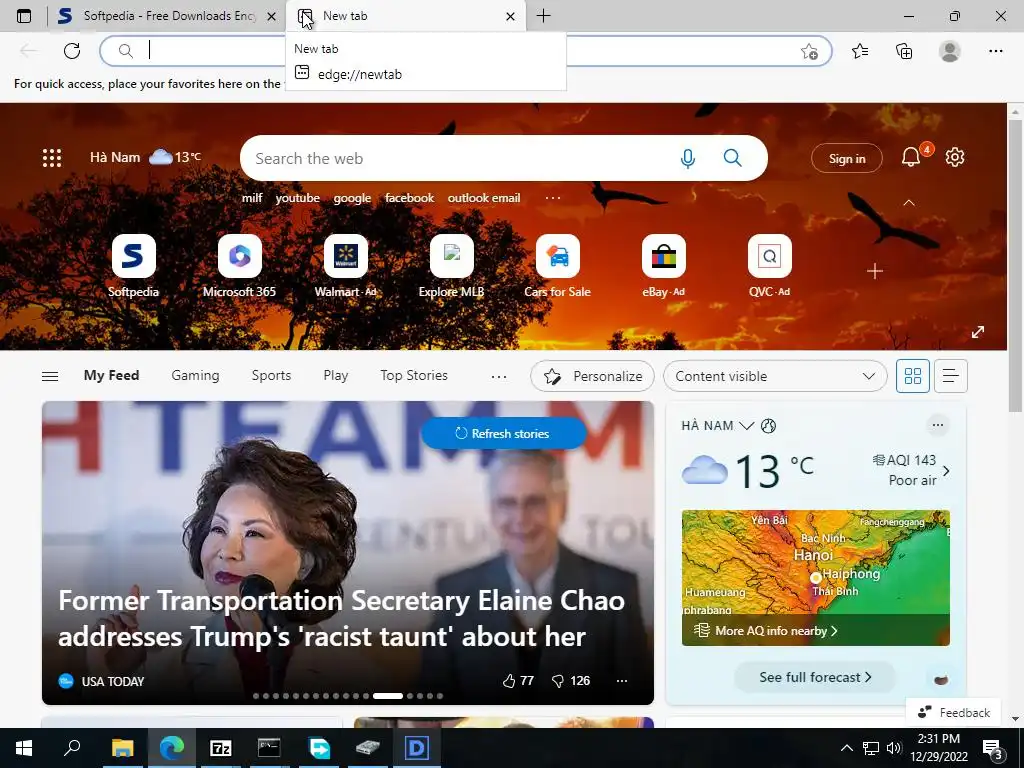The width and height of the screenshot is (1024, 768).
Task: Open the eBay ad quick link
Action: point(664,266)
